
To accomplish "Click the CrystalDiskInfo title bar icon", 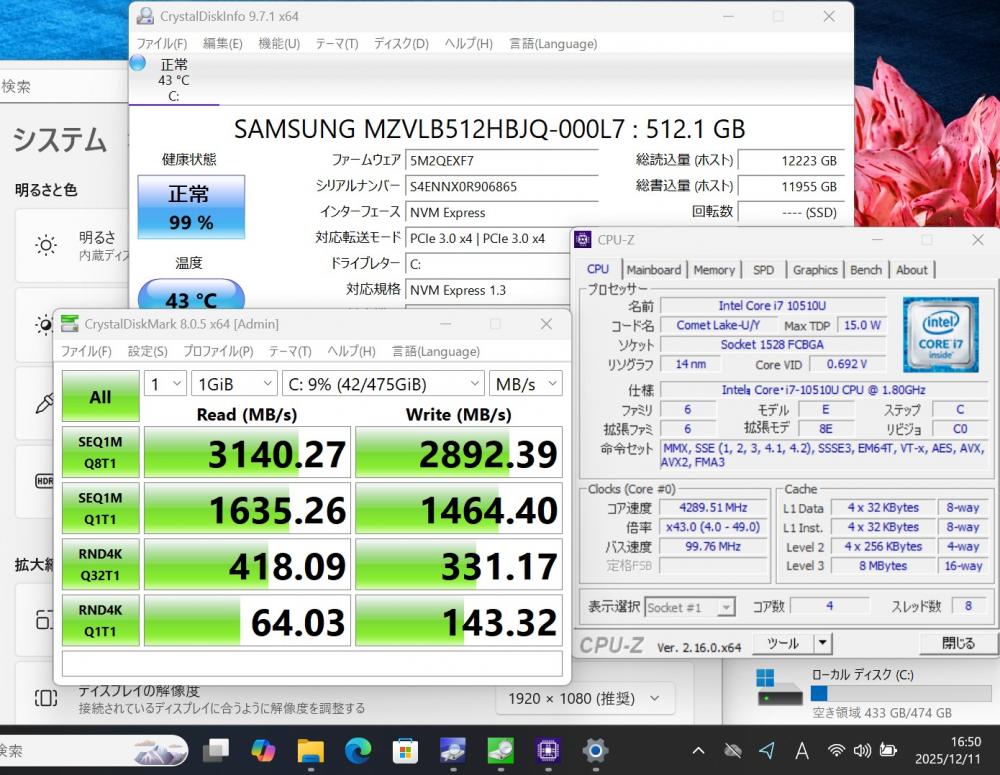I will 145,16.
